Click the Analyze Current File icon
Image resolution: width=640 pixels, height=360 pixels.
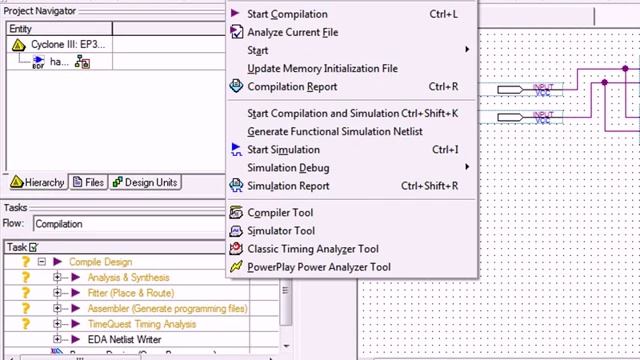point(236,32)
